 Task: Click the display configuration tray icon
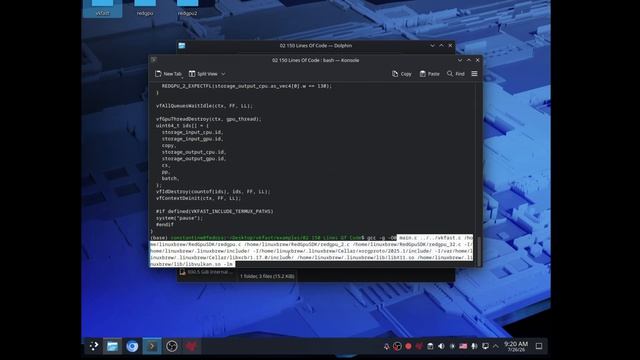[485, 346]
